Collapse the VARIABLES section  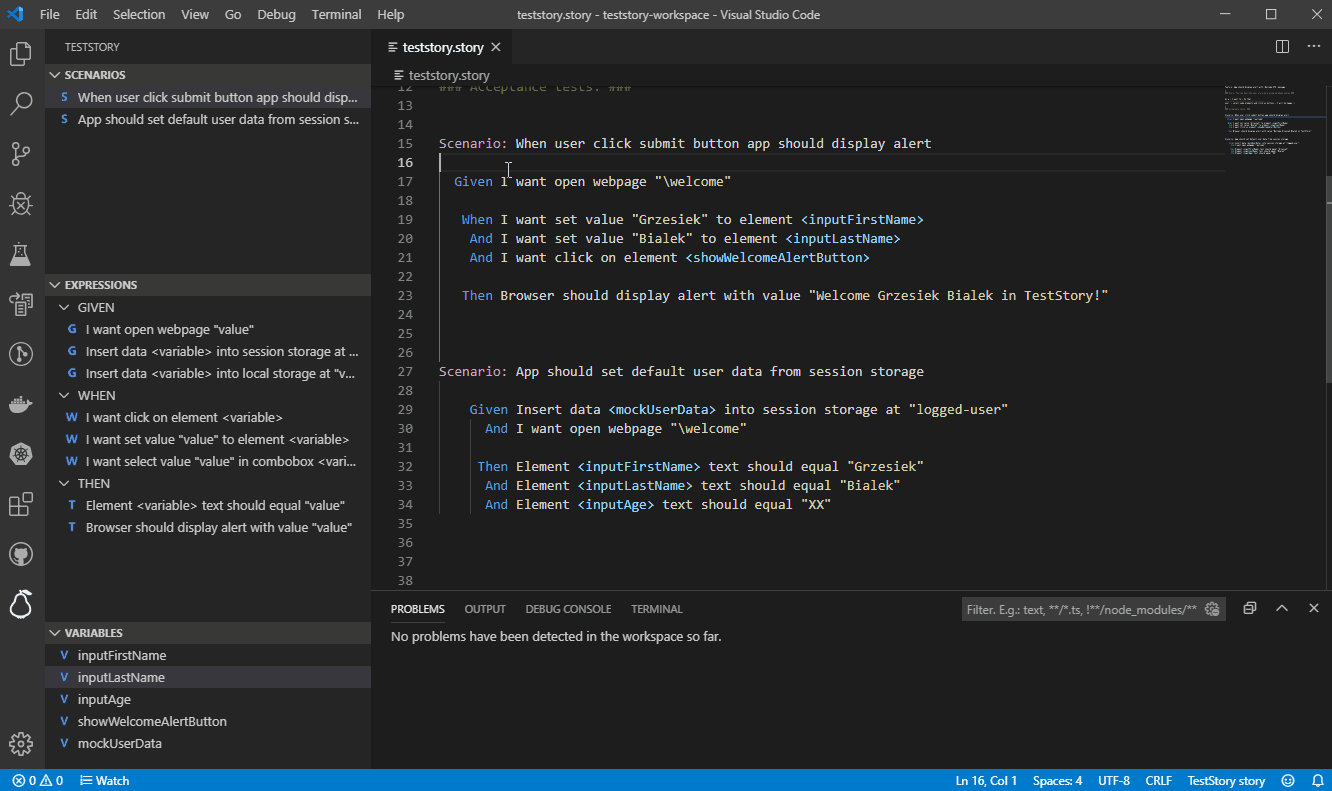click(x=208, y=633)
